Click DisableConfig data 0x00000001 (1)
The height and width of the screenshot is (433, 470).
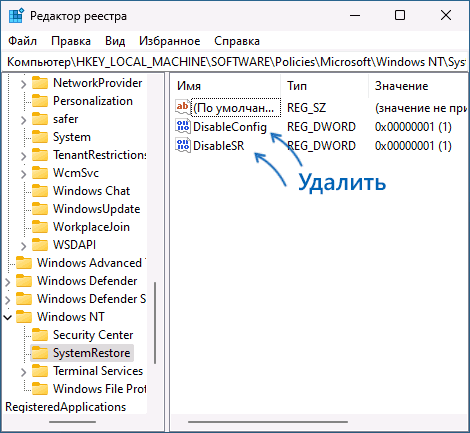[x=413, y=127]
